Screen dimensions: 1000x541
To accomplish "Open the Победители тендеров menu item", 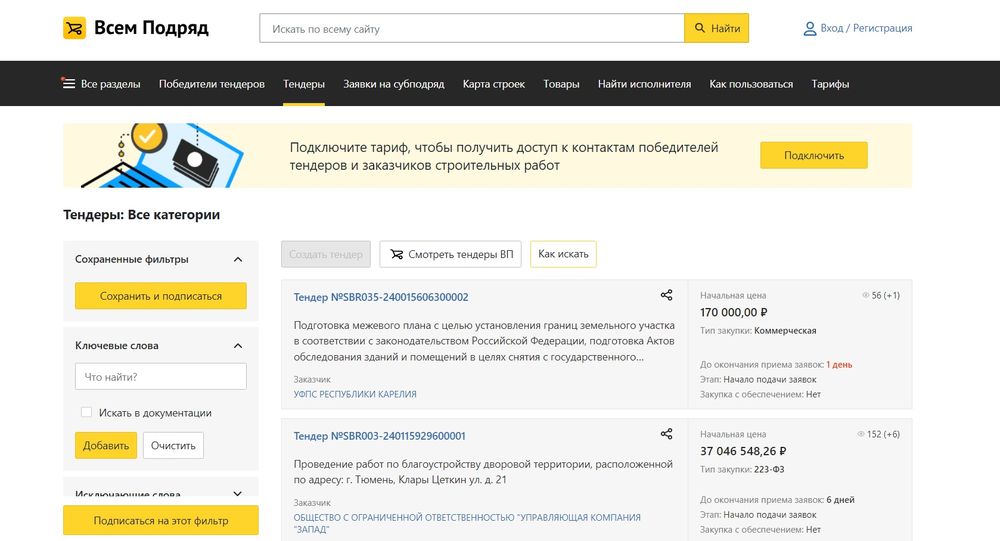I will 211,84.
